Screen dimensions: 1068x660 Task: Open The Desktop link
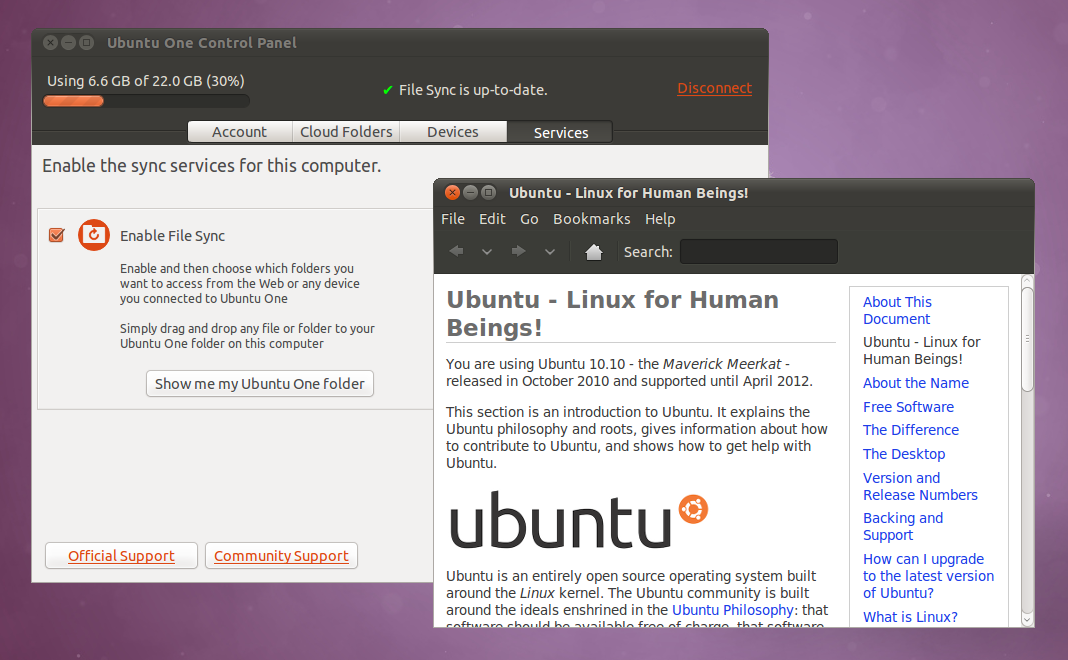click(904, 454)
